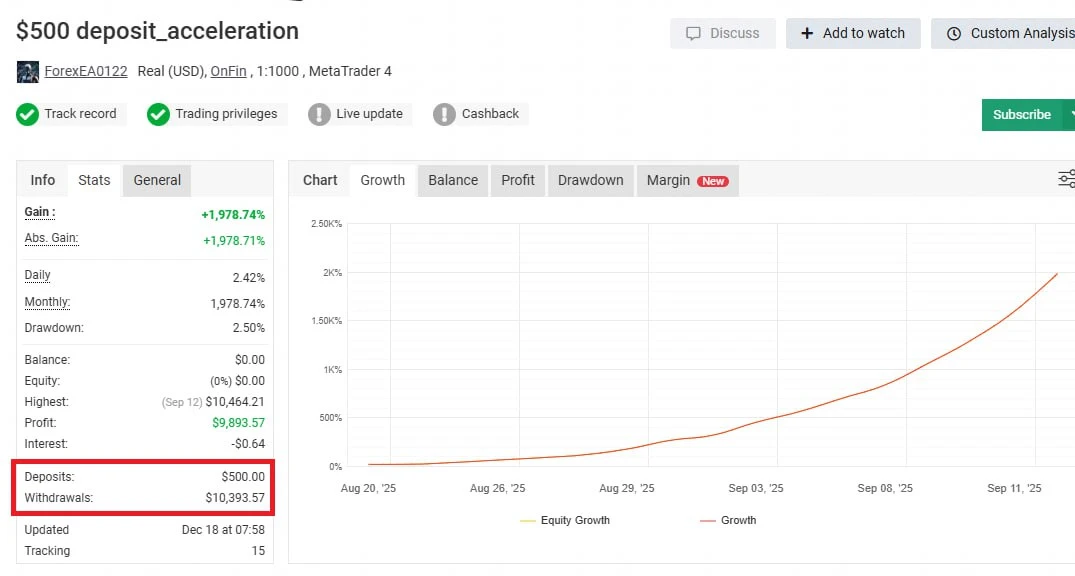Open chart settings sliders icon
The image size is (1075, 576).
click(x=1066, y=179)
